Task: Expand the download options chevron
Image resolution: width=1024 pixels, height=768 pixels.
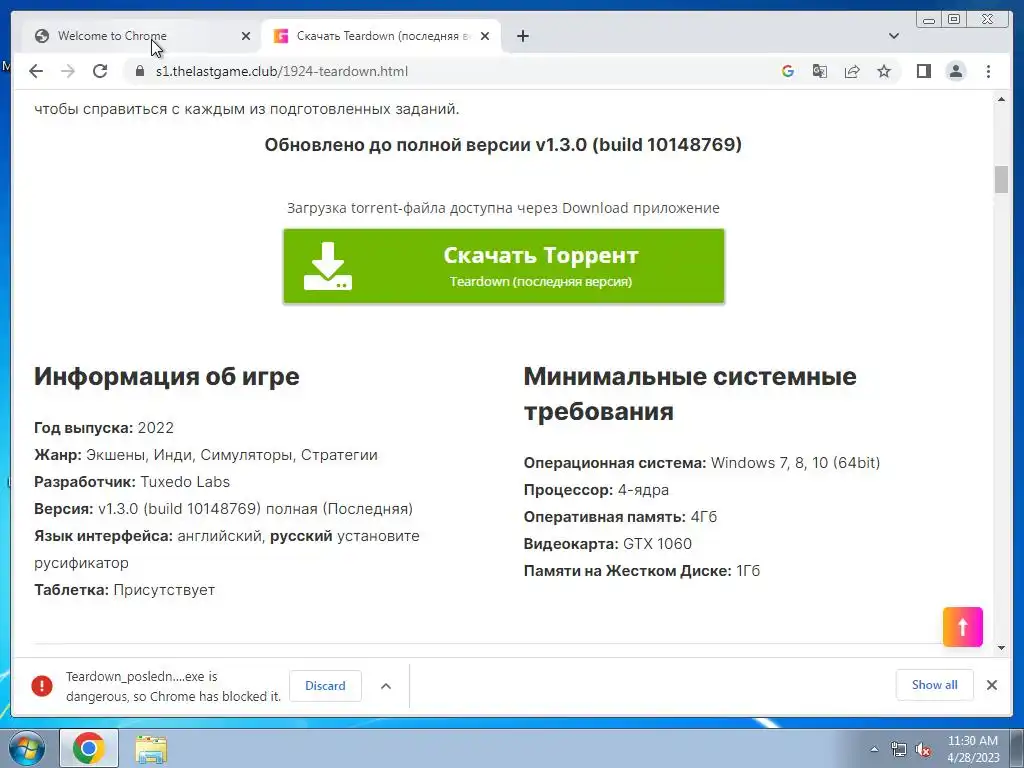Action: pyautogui.click(x=386, y=686)
